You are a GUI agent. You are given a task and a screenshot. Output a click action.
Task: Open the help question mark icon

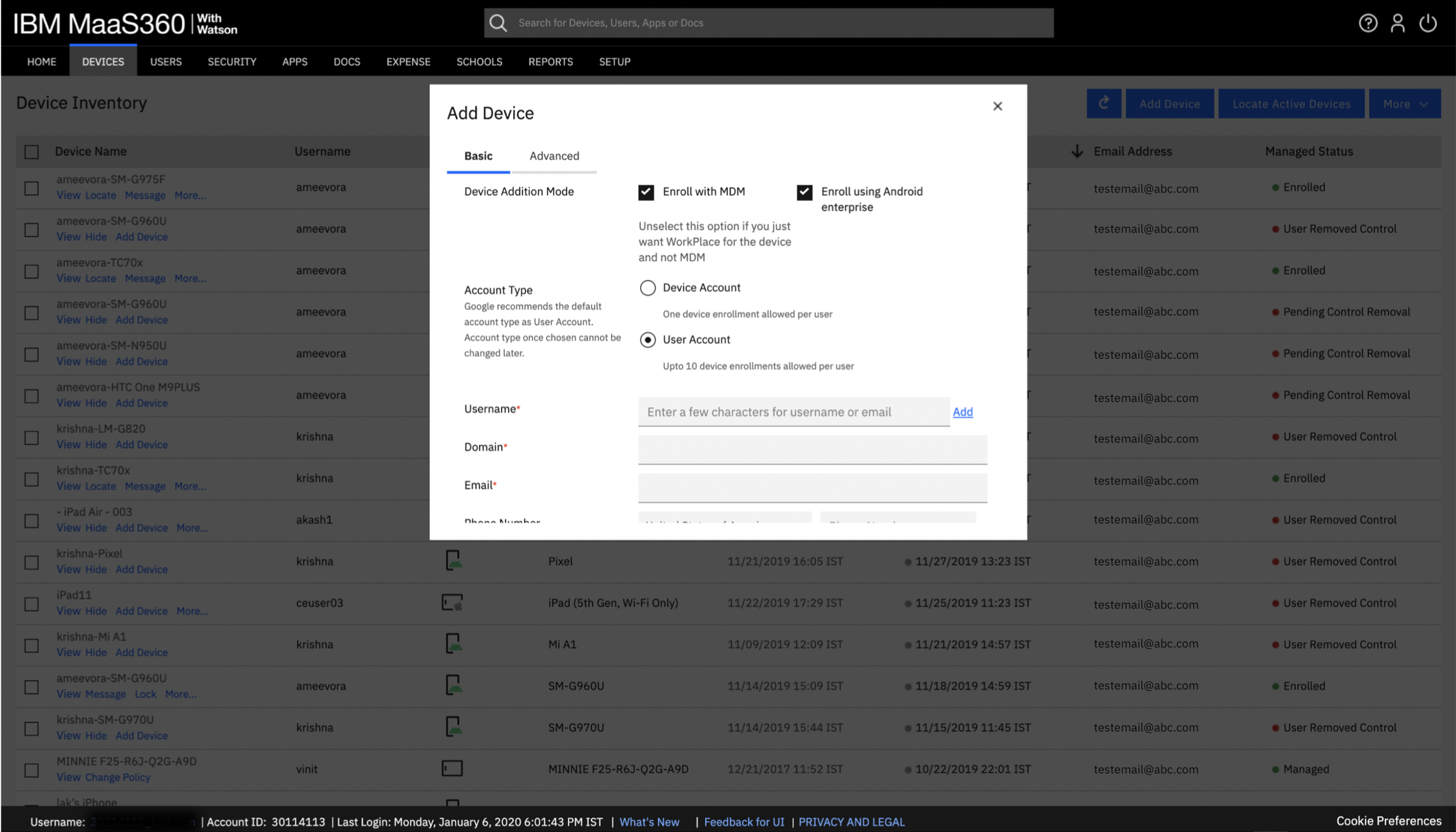(1368, 23)
